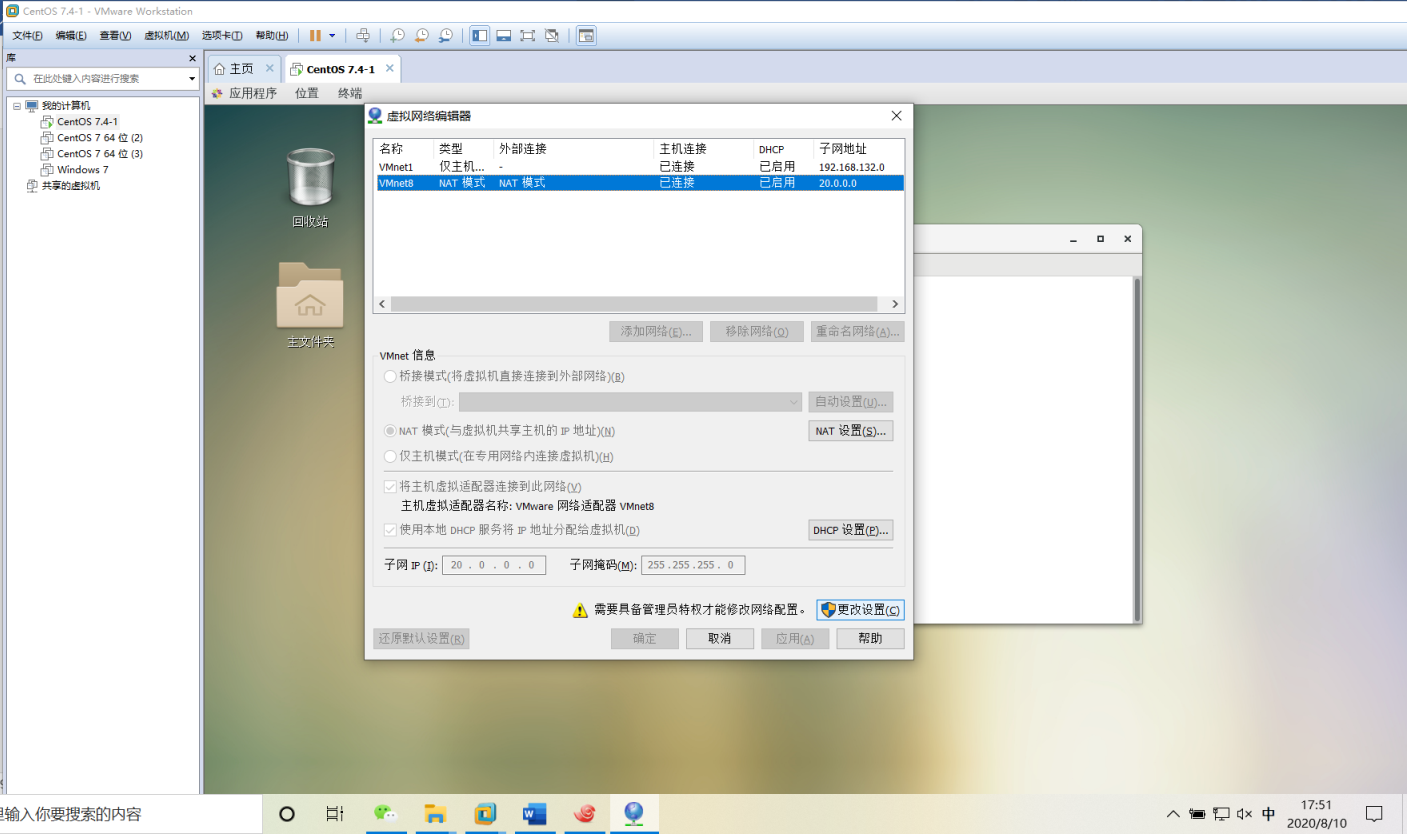The image size is (1407, 834).
Task: Collapse the 我的计算机 tree node
Action: tap(17, 106)
